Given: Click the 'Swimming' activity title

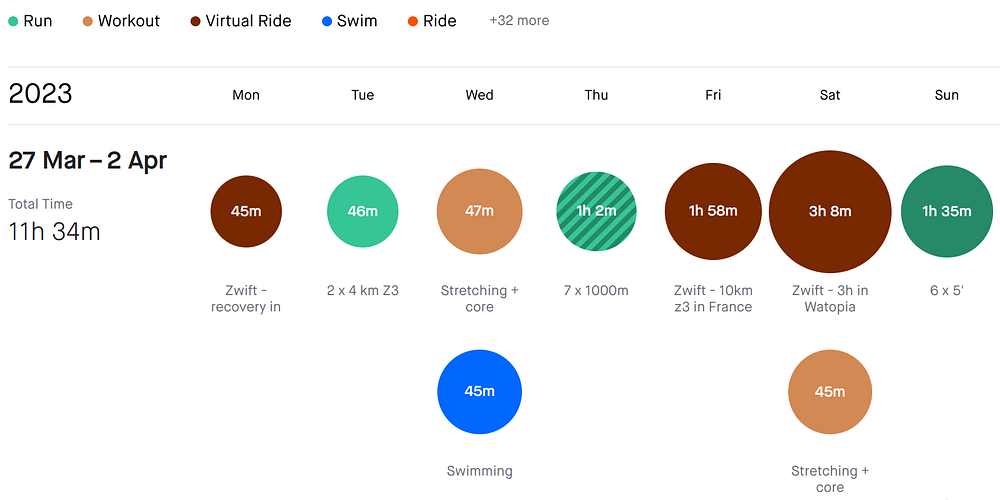Looking at the screenshot, I should [479, 471].
